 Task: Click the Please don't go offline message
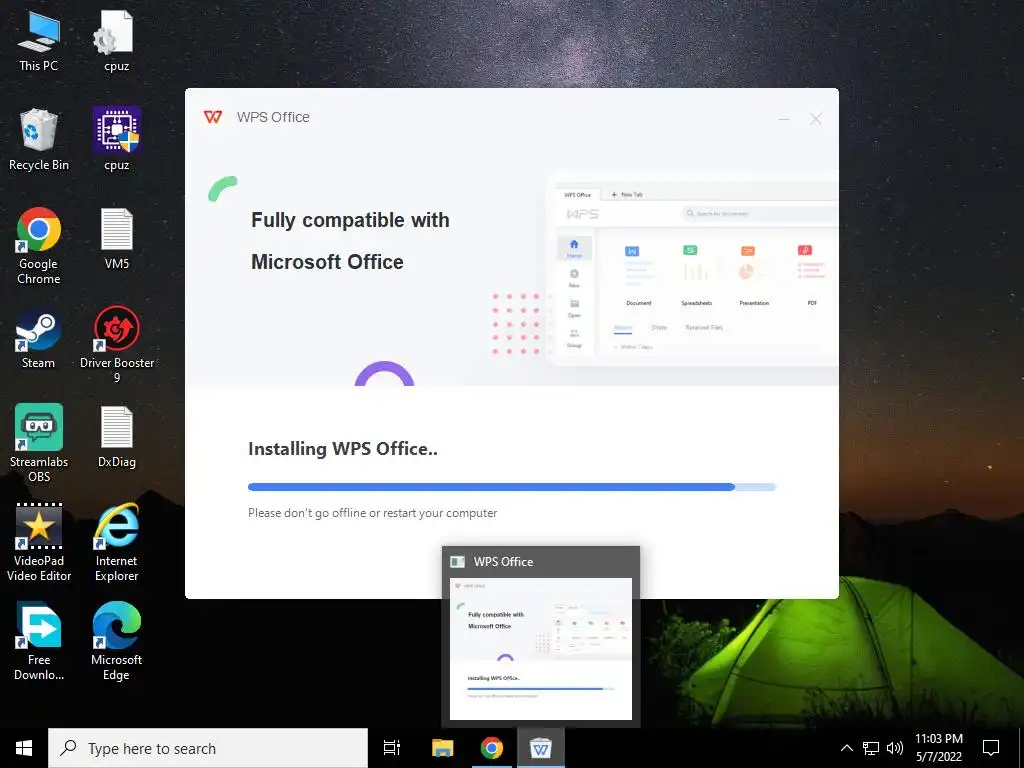pos(372,513)
